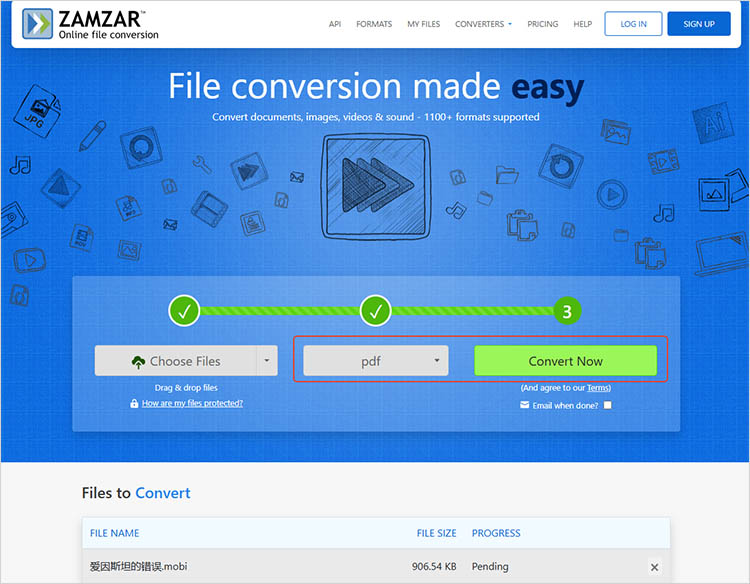Click the Sign Up button

[x=699, y=24]
